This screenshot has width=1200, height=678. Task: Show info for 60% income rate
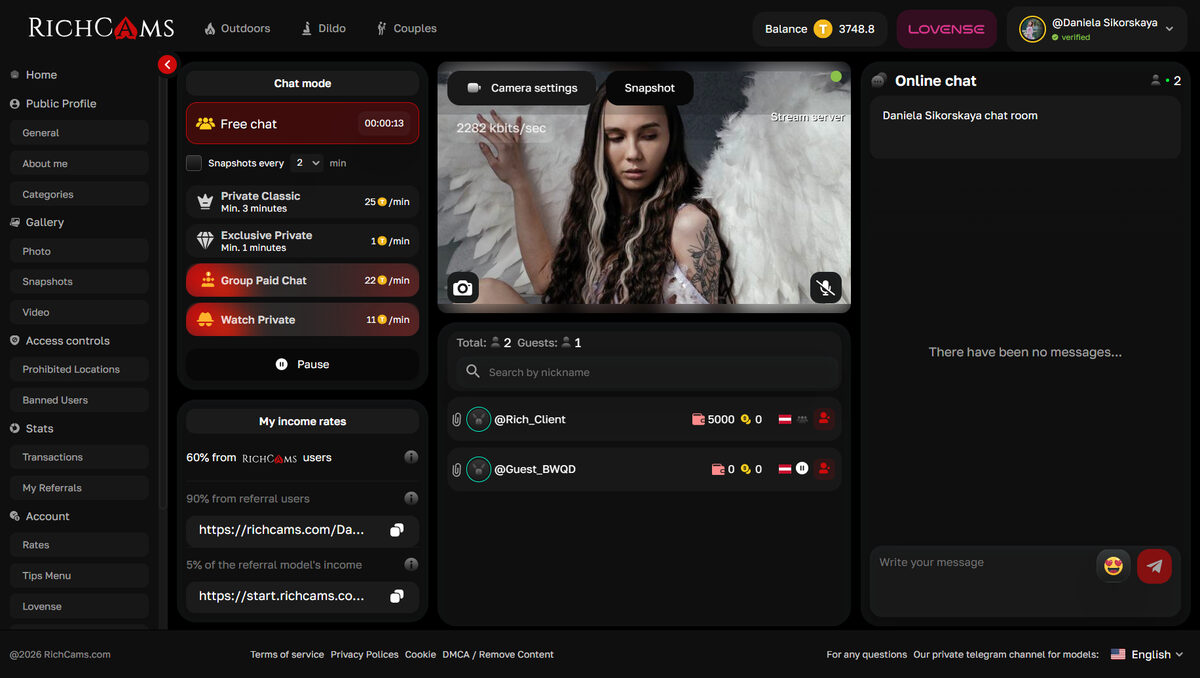(x=411, y=457)
